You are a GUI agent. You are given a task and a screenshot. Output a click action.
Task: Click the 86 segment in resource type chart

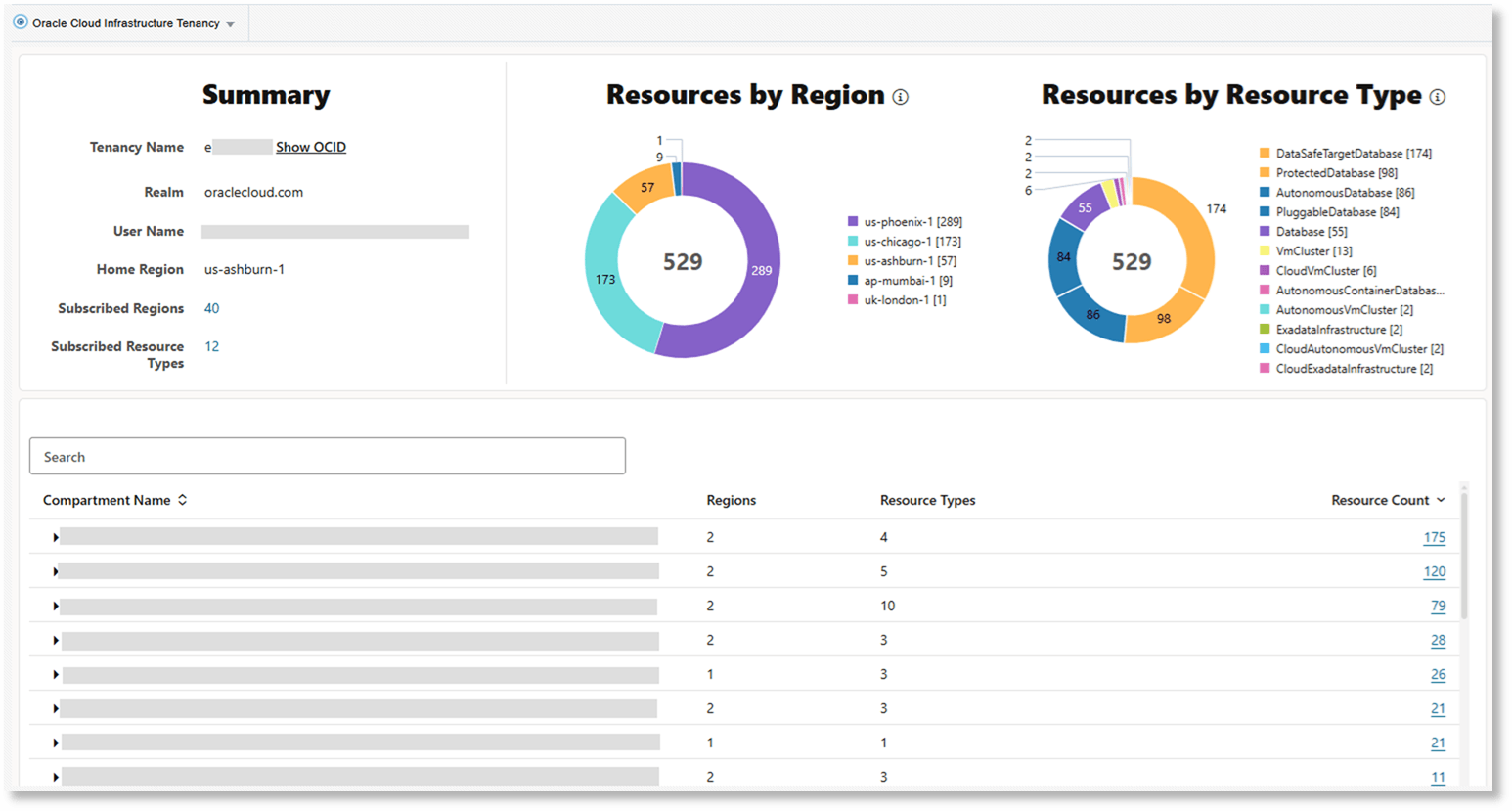click(1093, 314)
